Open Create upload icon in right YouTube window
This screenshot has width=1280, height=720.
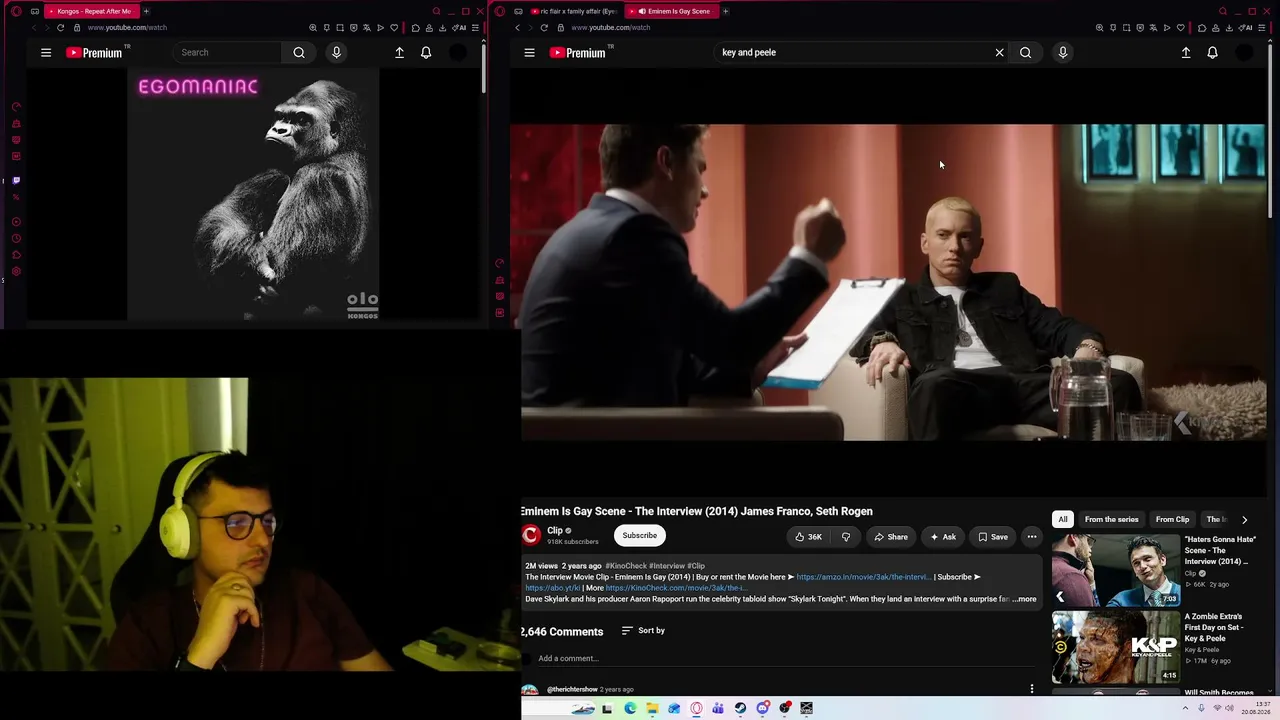pos(1186,53)
